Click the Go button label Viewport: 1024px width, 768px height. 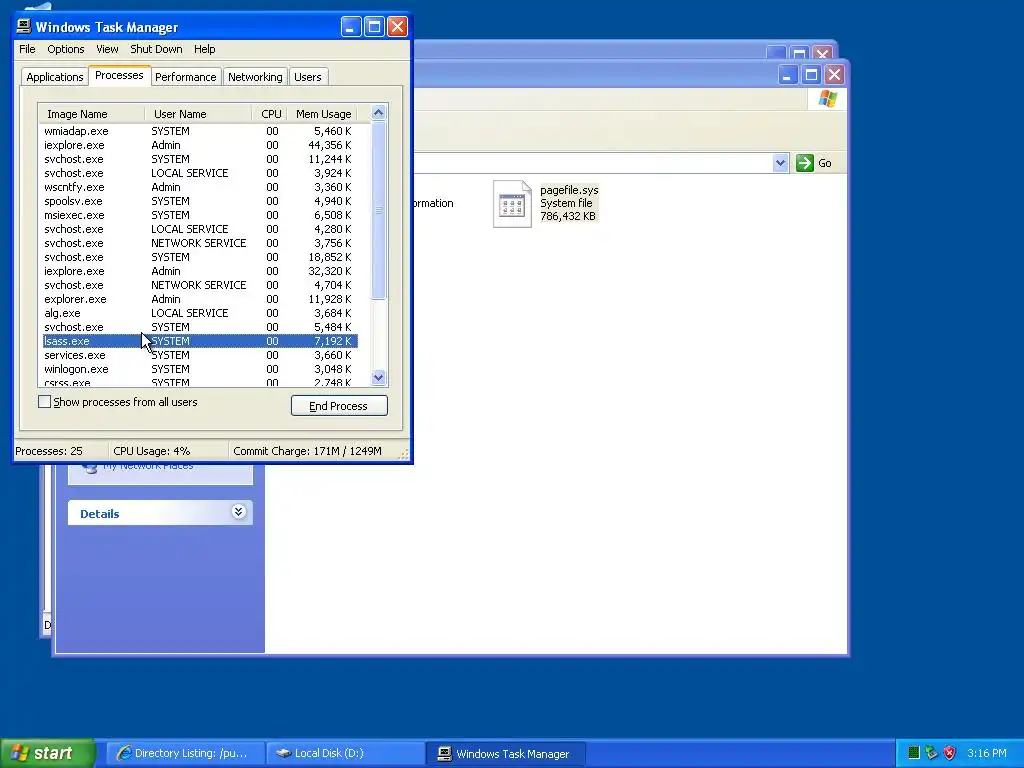[825, 163]
